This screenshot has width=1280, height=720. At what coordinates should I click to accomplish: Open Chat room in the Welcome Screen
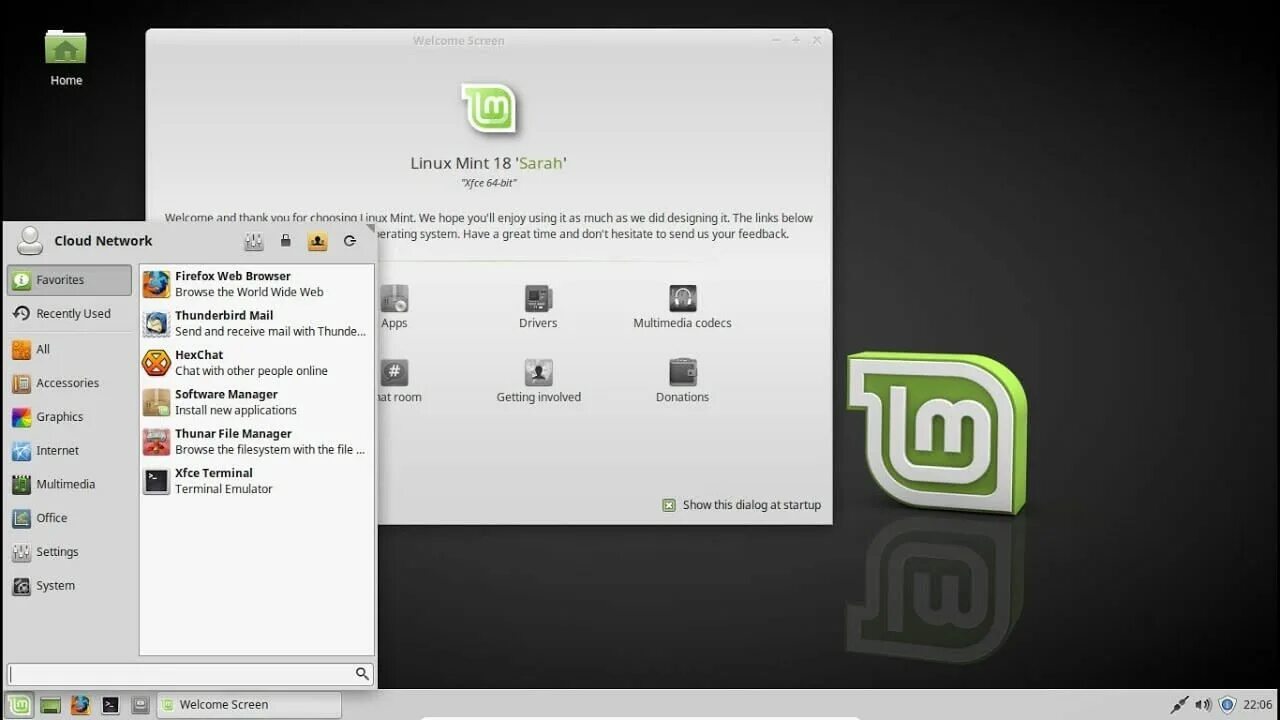(x=397, y=381)
